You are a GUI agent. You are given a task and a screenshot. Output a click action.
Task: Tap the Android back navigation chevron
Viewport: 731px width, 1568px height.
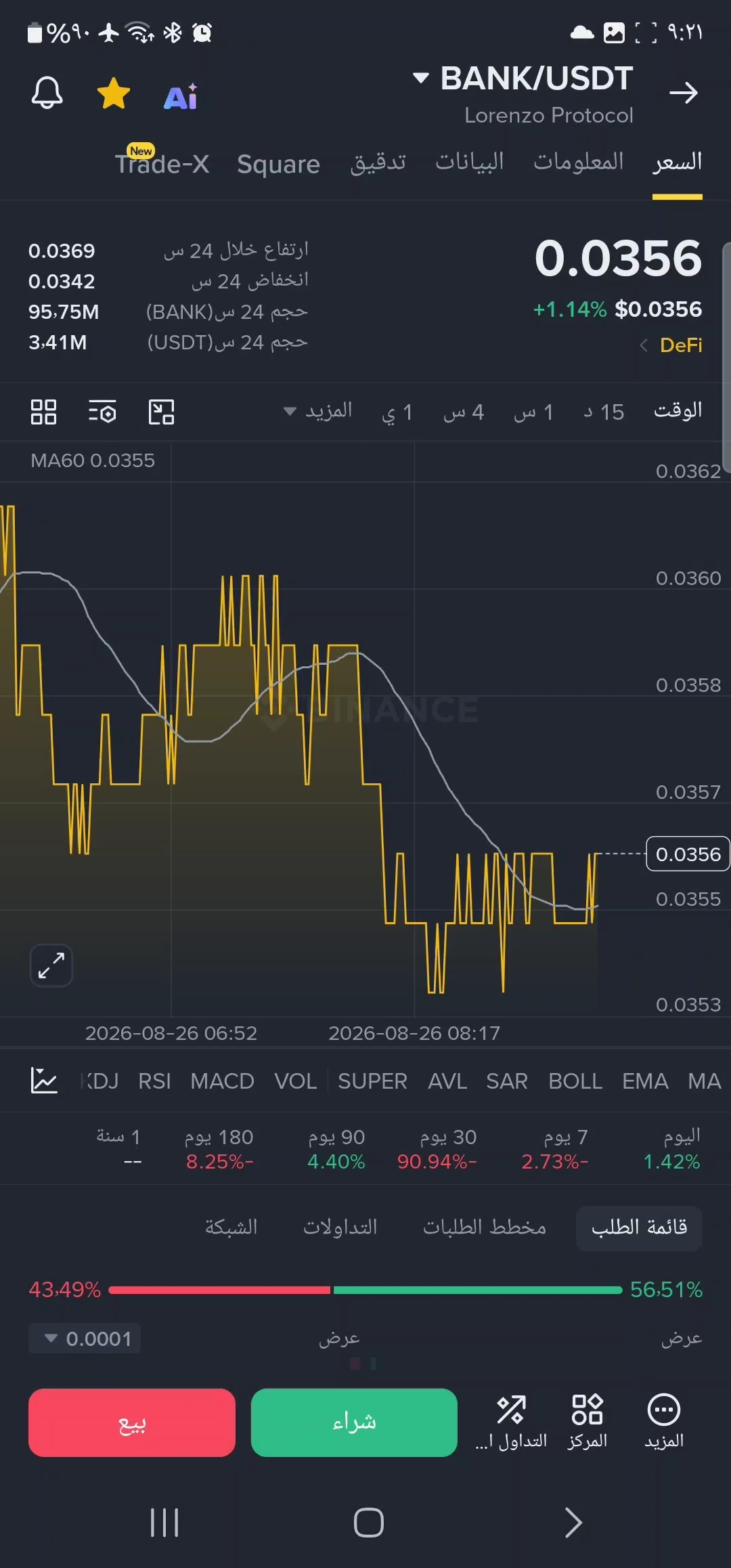573,1523
